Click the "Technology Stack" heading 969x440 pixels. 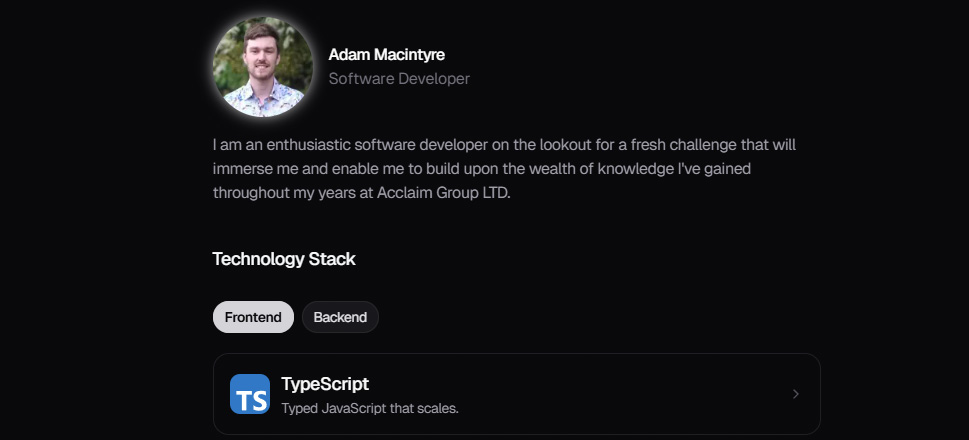[284, 259]
